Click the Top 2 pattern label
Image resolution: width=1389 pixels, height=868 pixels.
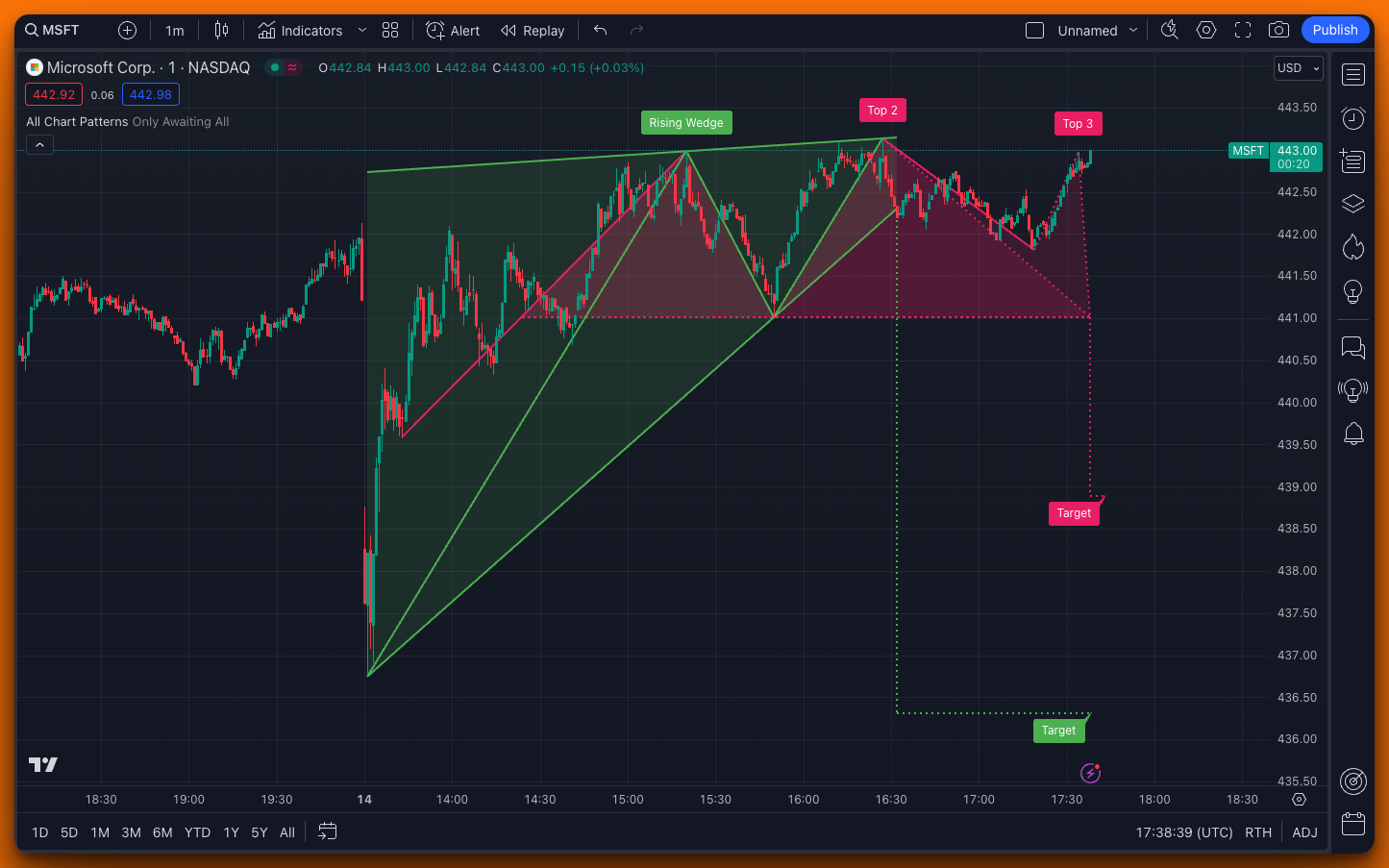882,111
